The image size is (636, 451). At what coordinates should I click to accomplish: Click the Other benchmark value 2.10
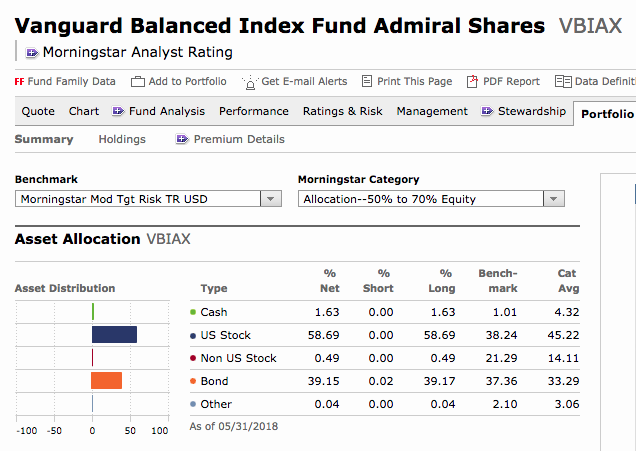(x=505, y=404)
